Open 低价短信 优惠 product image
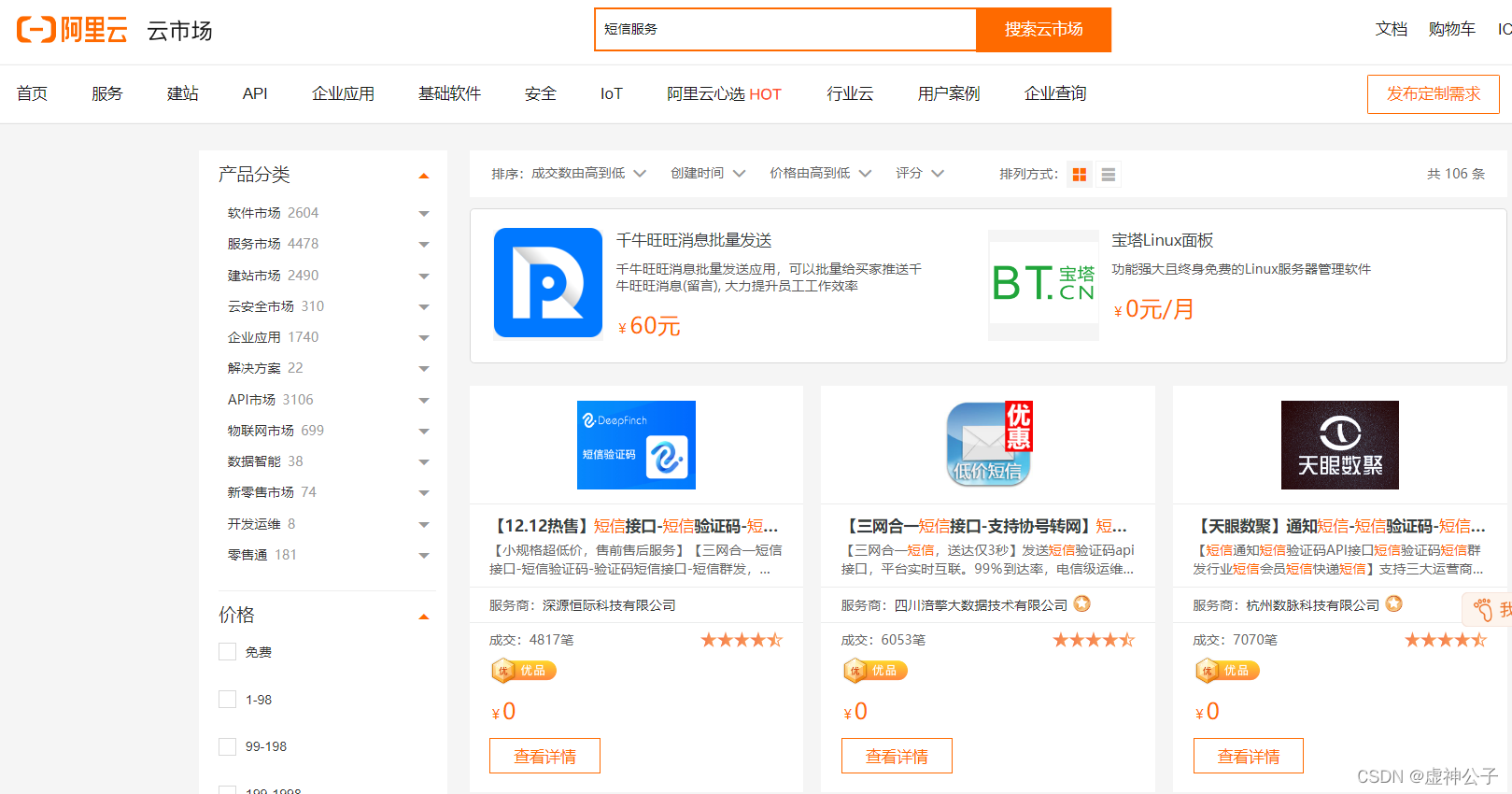 tap(988, 445)
